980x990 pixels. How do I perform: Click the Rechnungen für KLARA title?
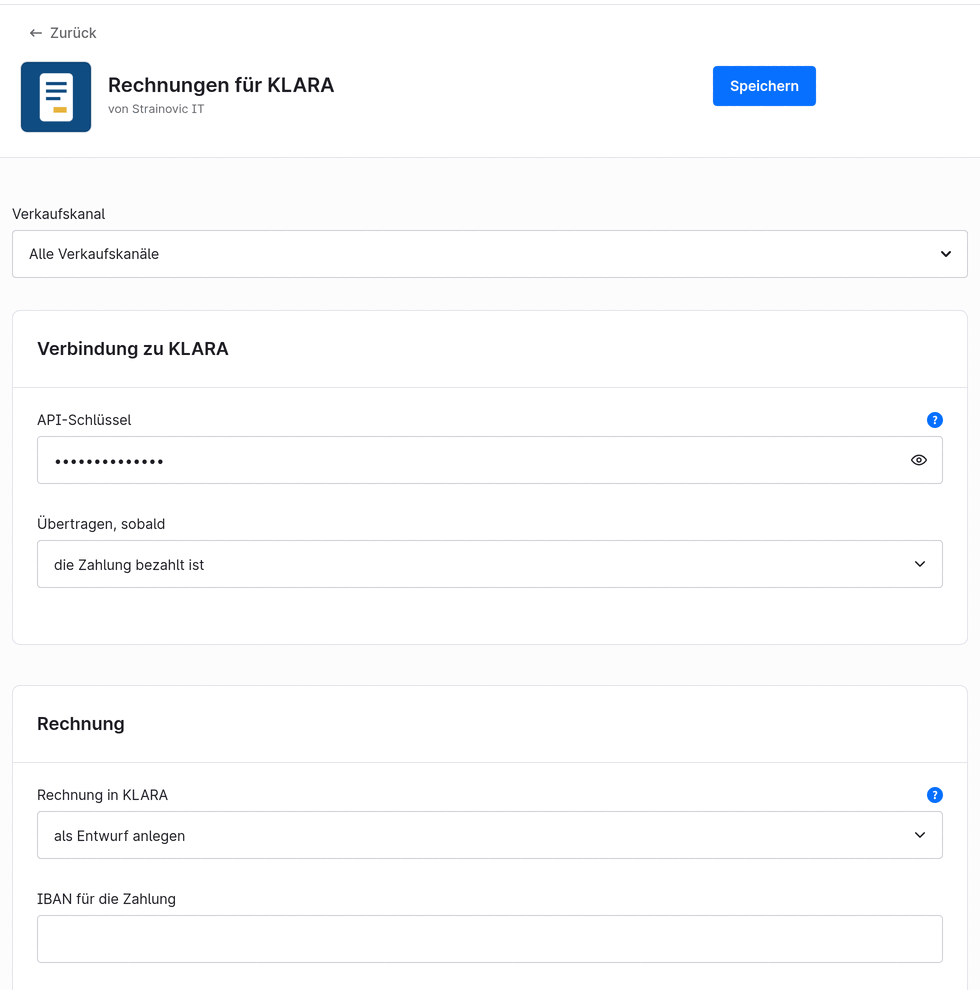tap(221, 85)
